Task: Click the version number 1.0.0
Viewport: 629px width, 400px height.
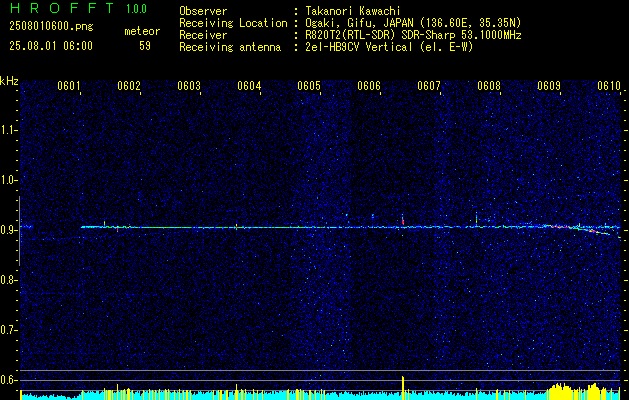Action: coord(136,9)
